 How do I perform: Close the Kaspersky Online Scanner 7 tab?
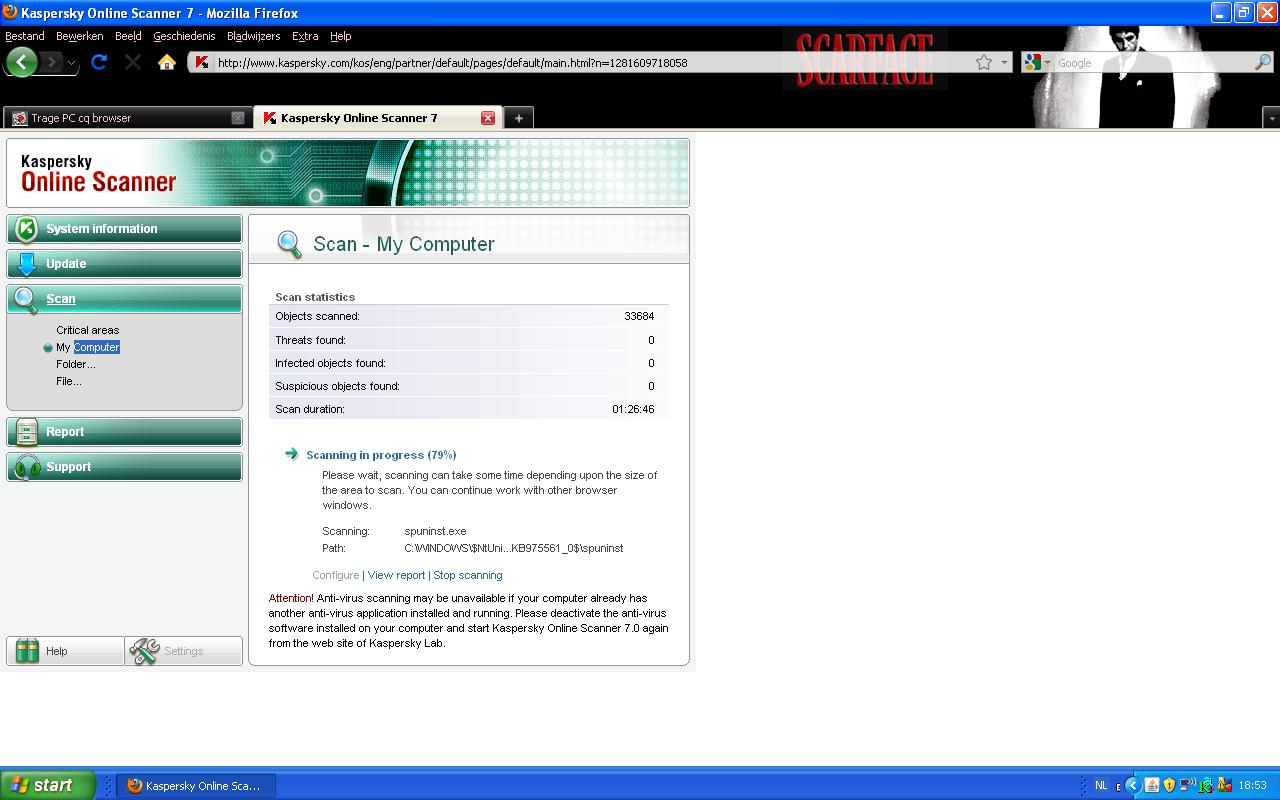pyautogui.click(x=488, y=118)
